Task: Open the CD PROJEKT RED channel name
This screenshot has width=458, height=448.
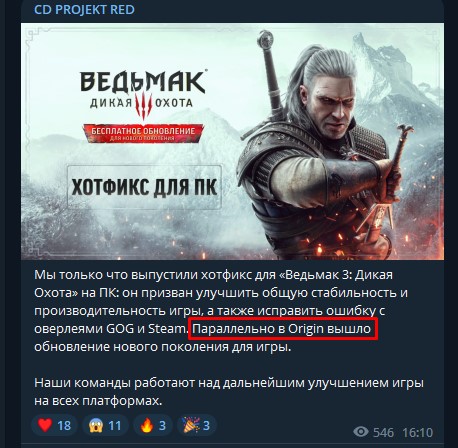Action: 84,9
